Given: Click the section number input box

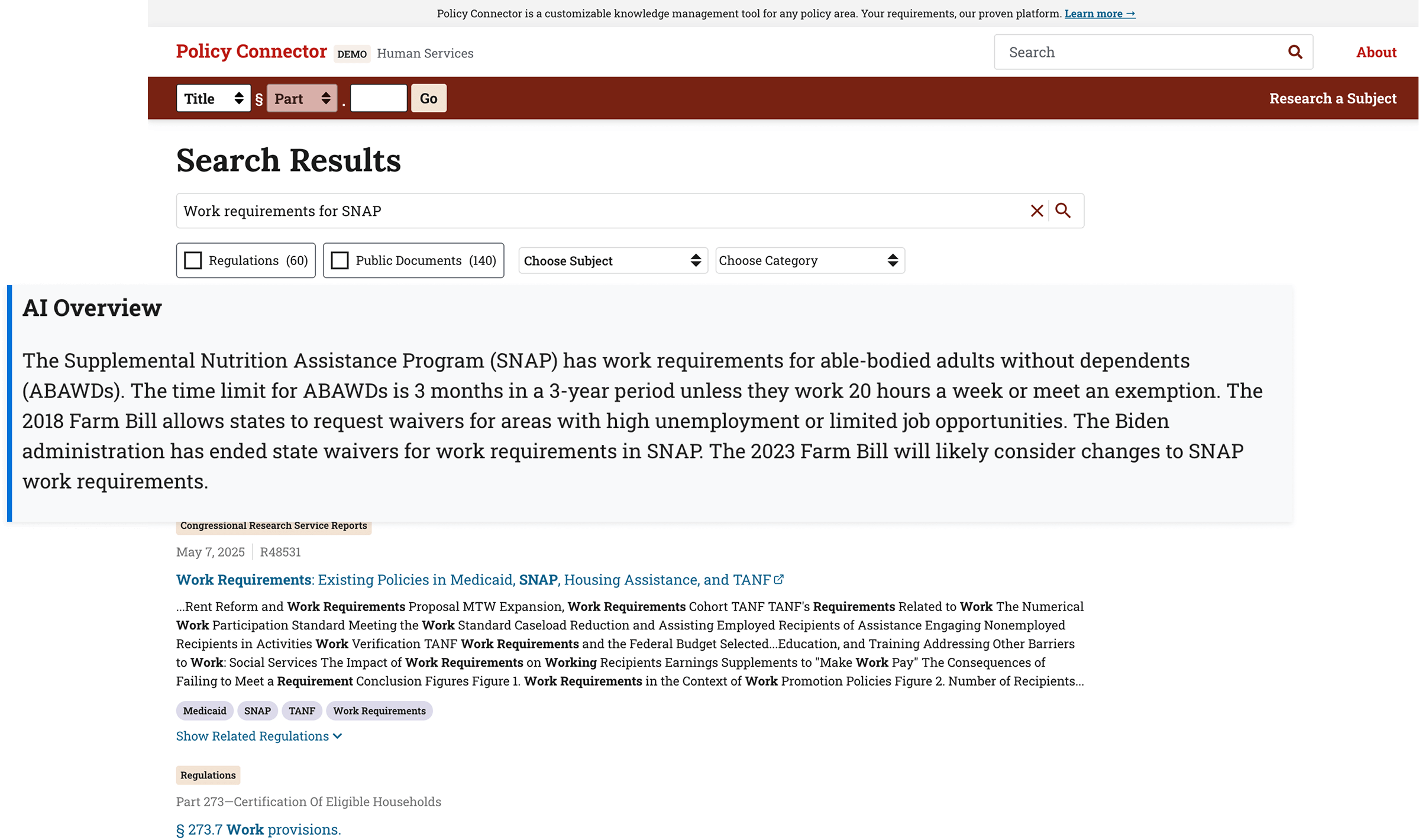Looking at the screenshot, I should [x=379, y=98].
